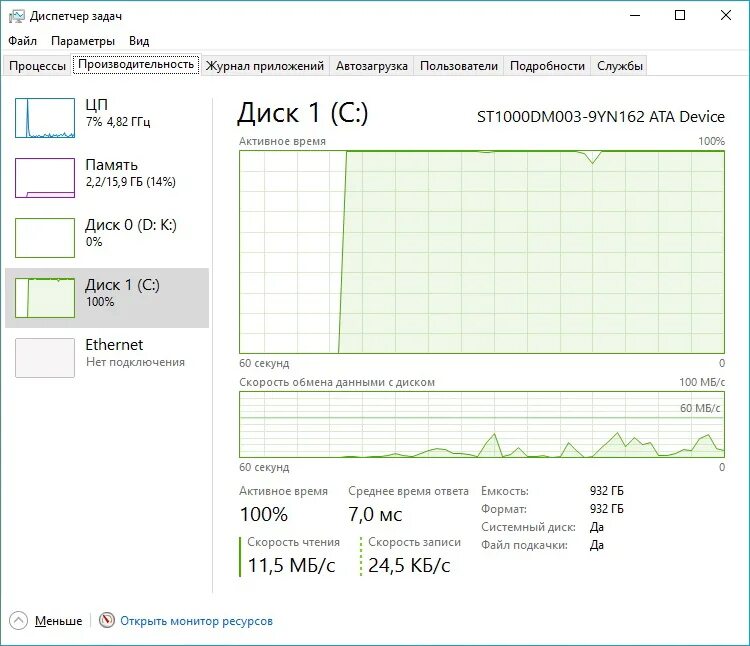The image size is (750, 646).
Task: Click the Ethernet mini graph
Action: point(45,358)
